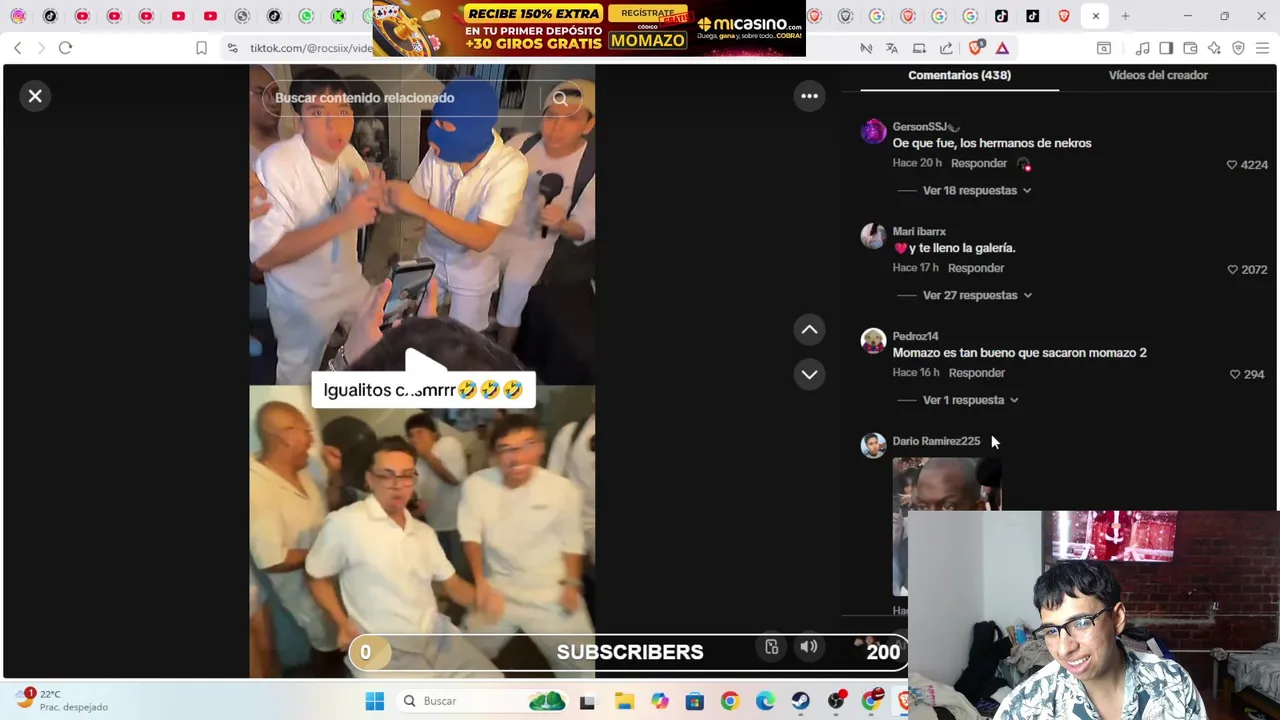Open Pedroz14's profile from username

(914, 337)
